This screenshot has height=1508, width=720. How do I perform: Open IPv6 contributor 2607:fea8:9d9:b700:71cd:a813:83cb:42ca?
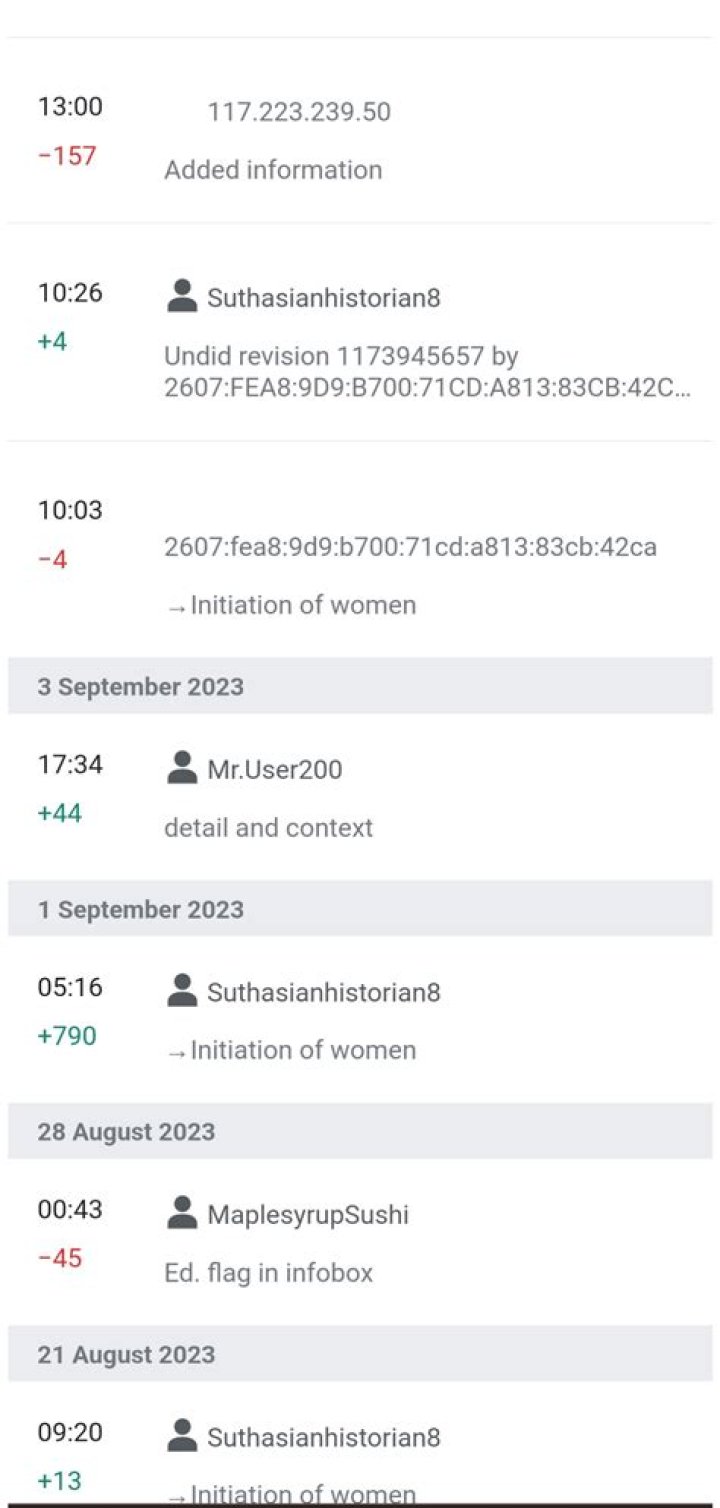point(410,547)
